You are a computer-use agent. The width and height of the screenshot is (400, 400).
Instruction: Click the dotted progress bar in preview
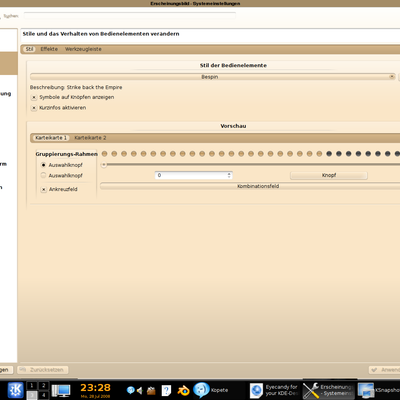(251, 154)
